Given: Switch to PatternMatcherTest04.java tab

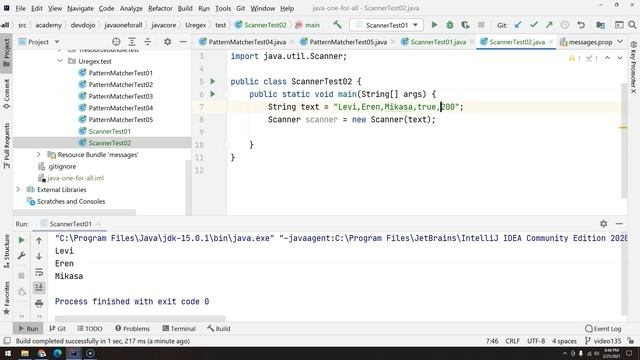Looking at the screenshot, I should click(247, 42).
